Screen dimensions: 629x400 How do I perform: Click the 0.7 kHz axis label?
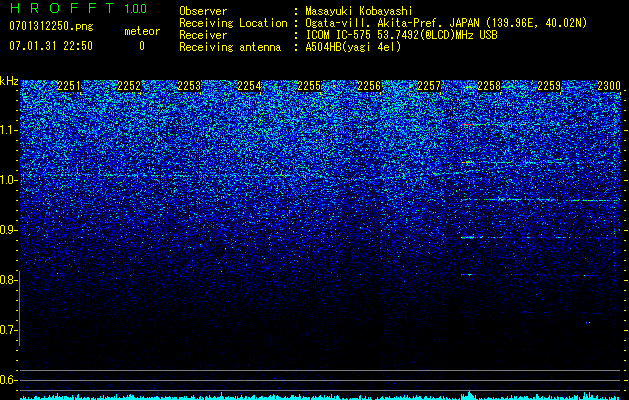tap(8, 330)
